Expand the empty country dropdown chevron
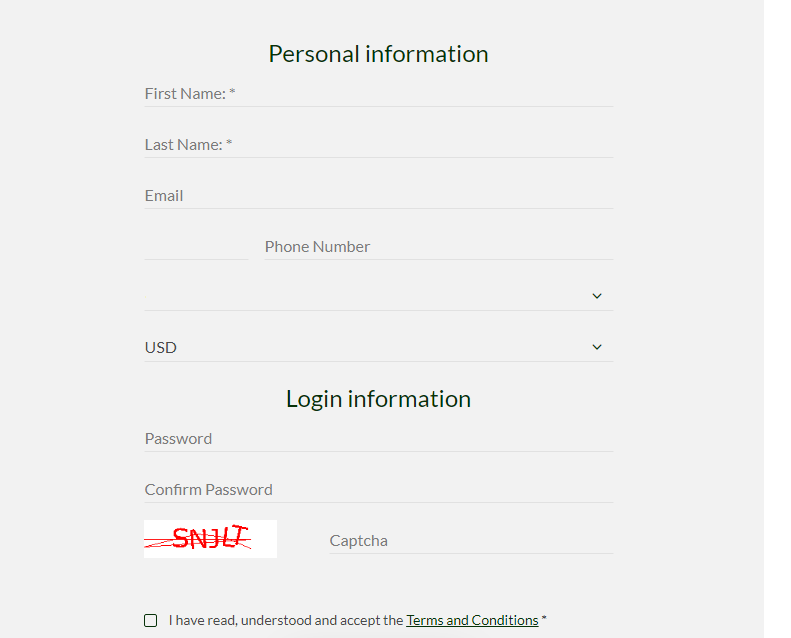The height and width of the screenshot is (638, 791). (597, 296)
